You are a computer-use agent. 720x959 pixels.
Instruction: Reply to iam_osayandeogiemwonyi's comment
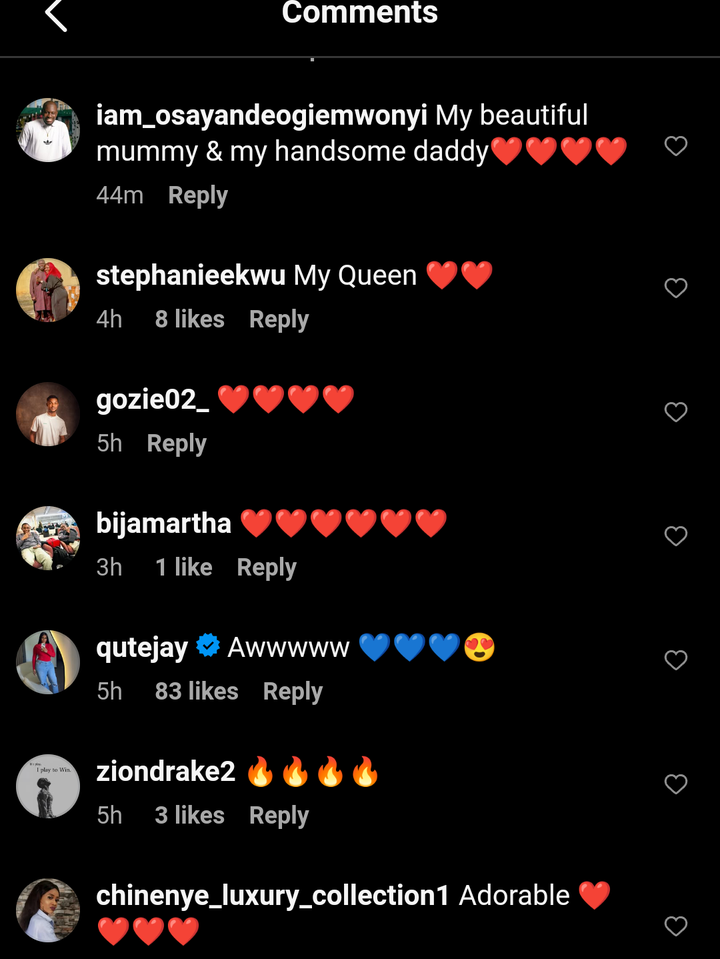[198, 195]
